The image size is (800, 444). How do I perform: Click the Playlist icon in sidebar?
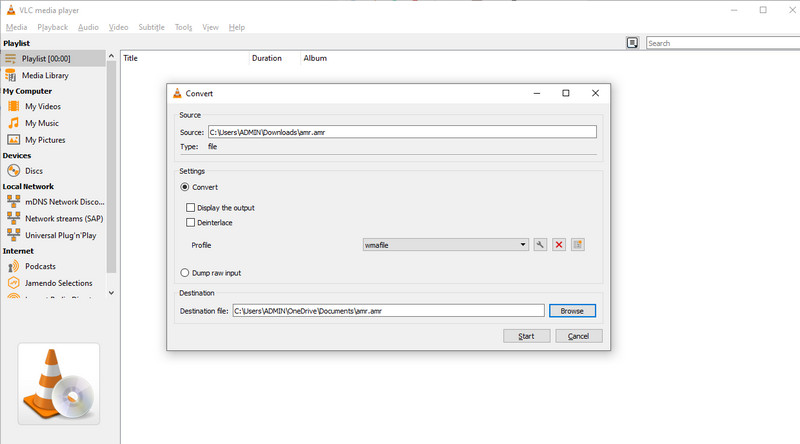(10, 59)
